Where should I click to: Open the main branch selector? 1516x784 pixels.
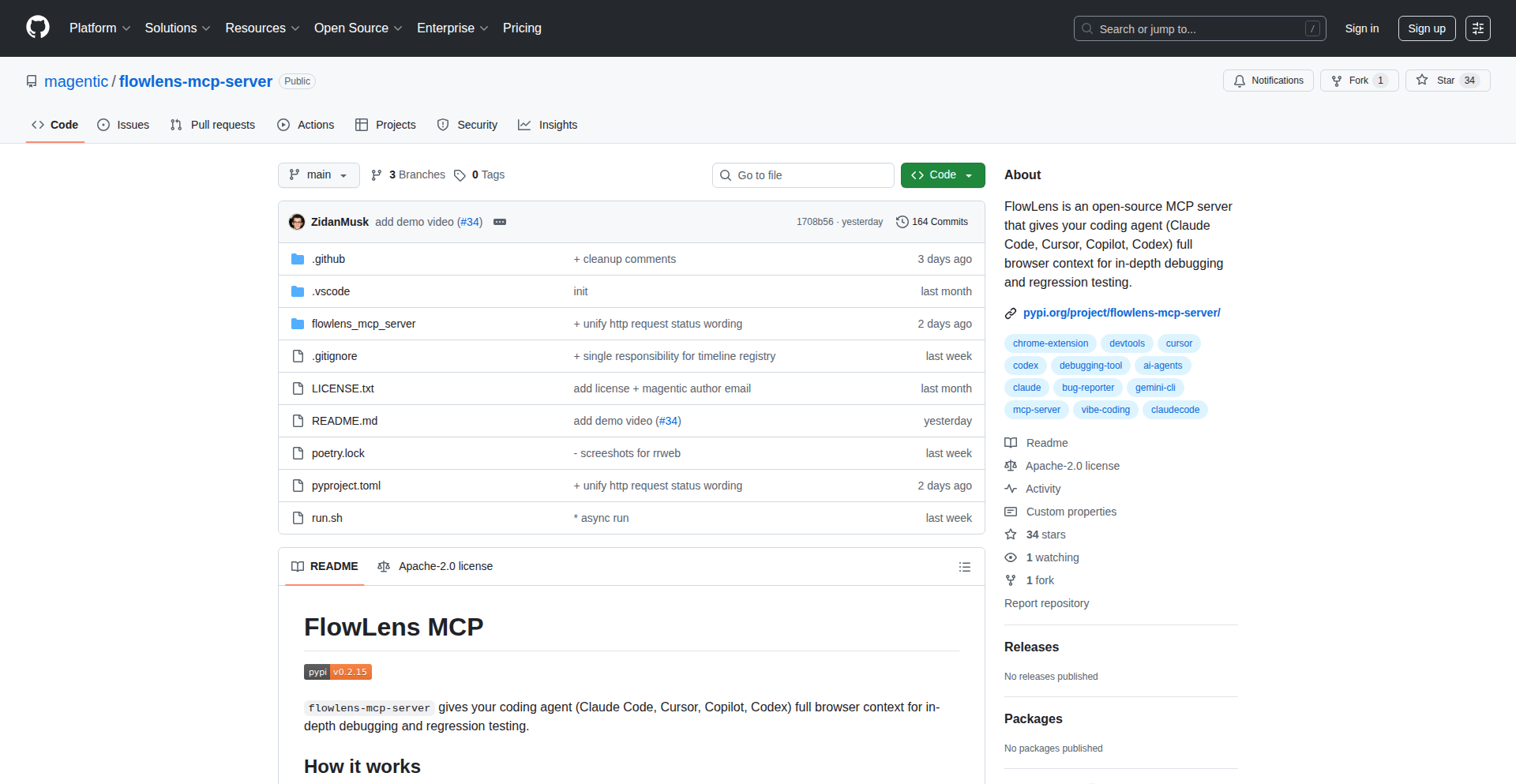pyautogui.click(x=318, y=174)
